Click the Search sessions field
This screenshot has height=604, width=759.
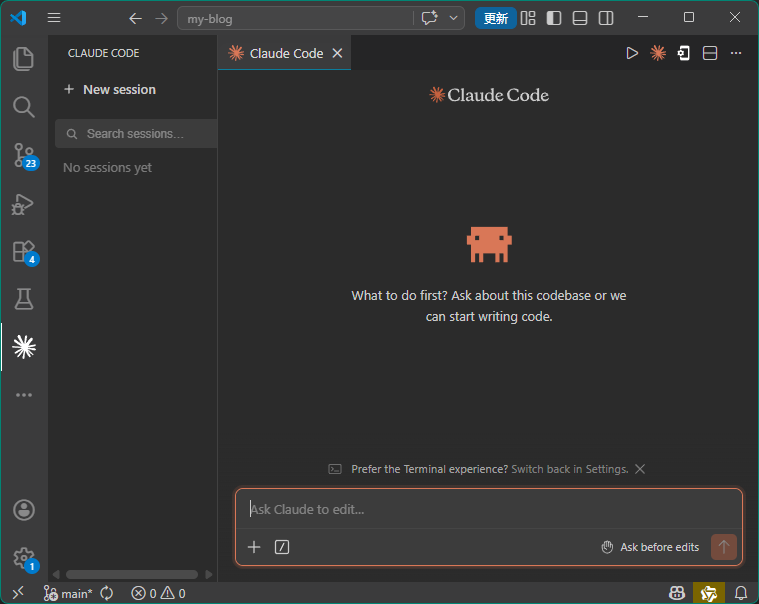click(x=136, y=134)
